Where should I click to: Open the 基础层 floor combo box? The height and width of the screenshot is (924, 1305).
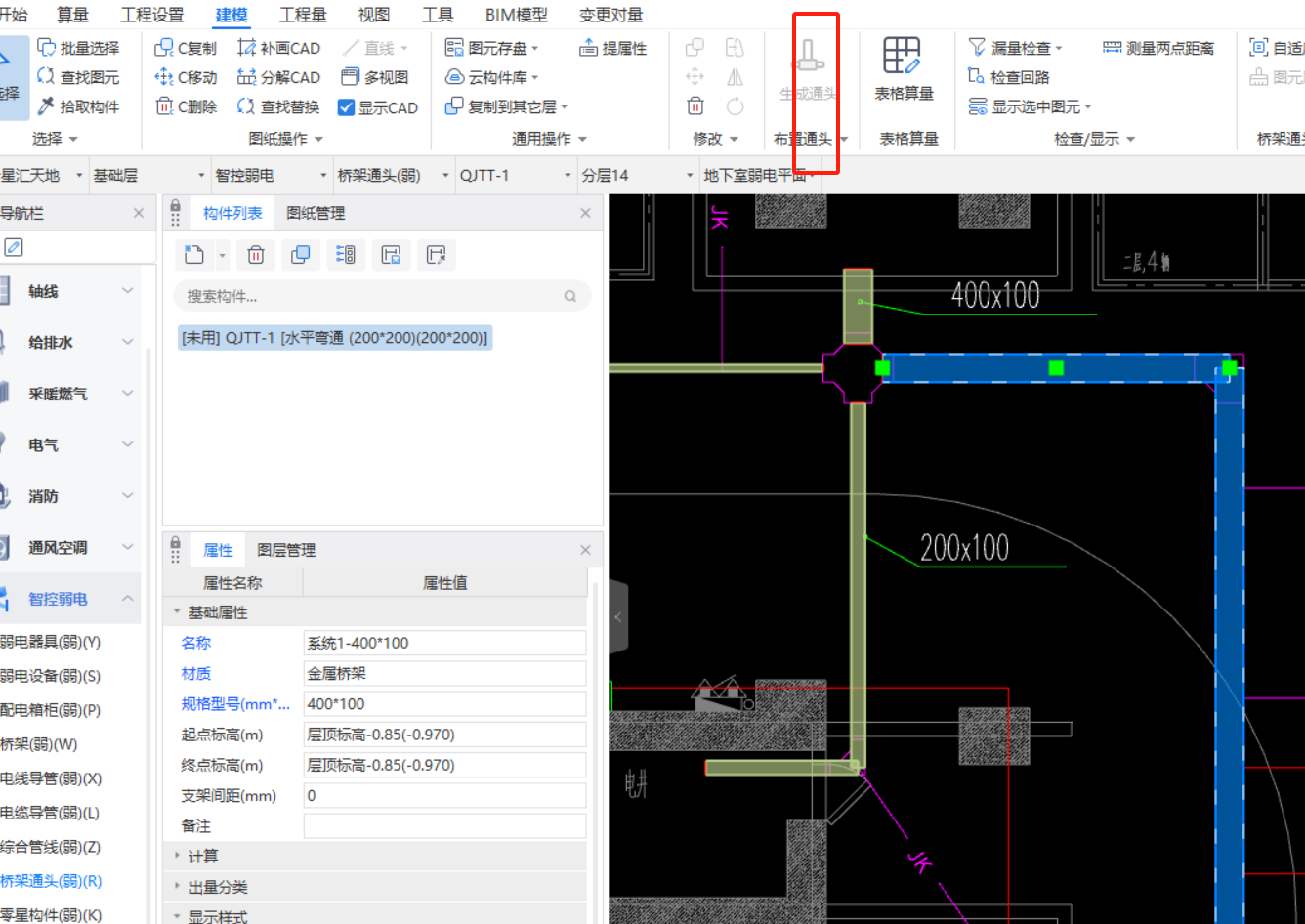tap(148, 176)
